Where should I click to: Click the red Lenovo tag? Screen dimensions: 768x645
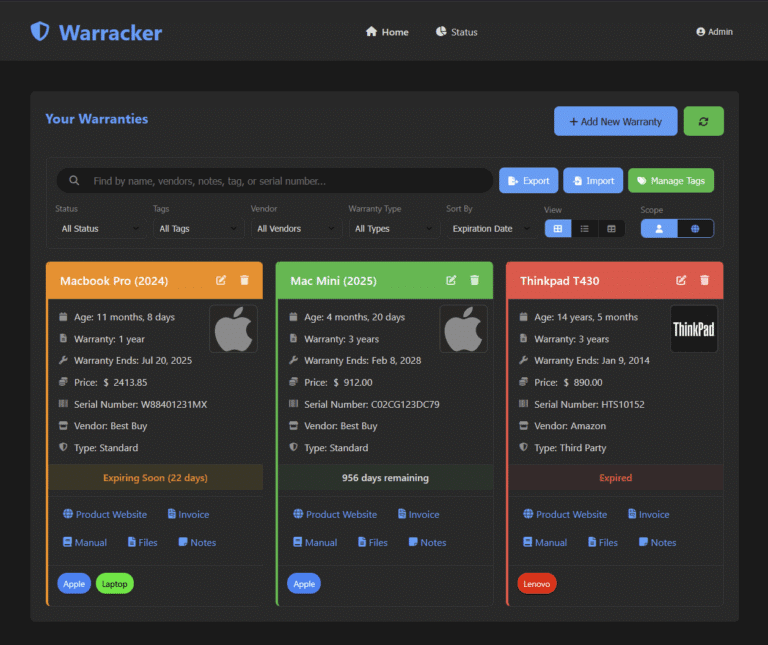pyautogui.click(x=536, y=583)
